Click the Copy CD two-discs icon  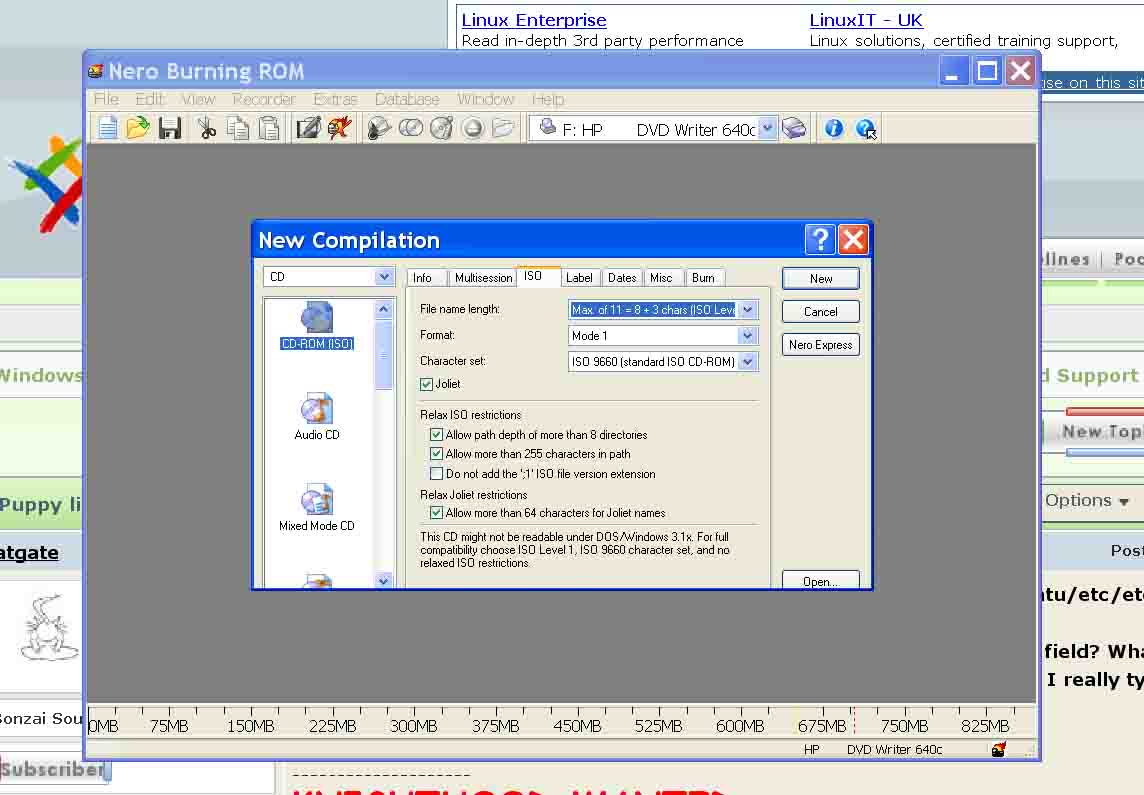coord(411,128)
